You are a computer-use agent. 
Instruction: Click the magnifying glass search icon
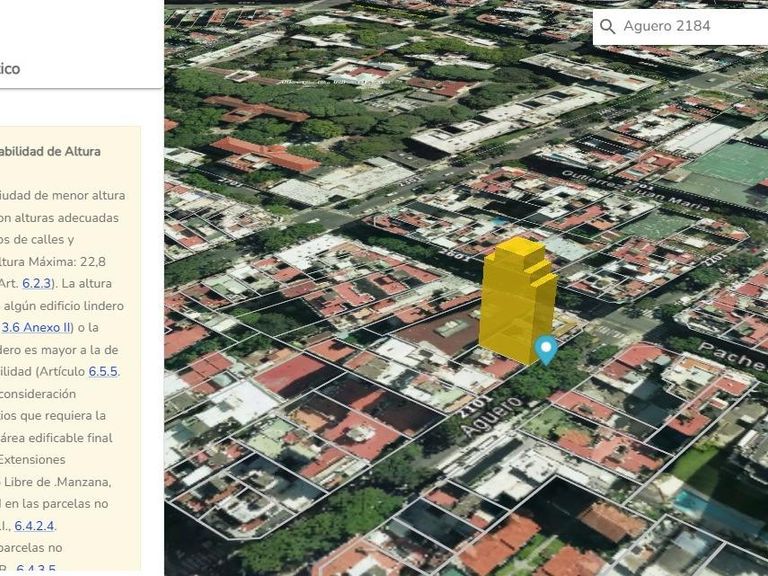607,27
